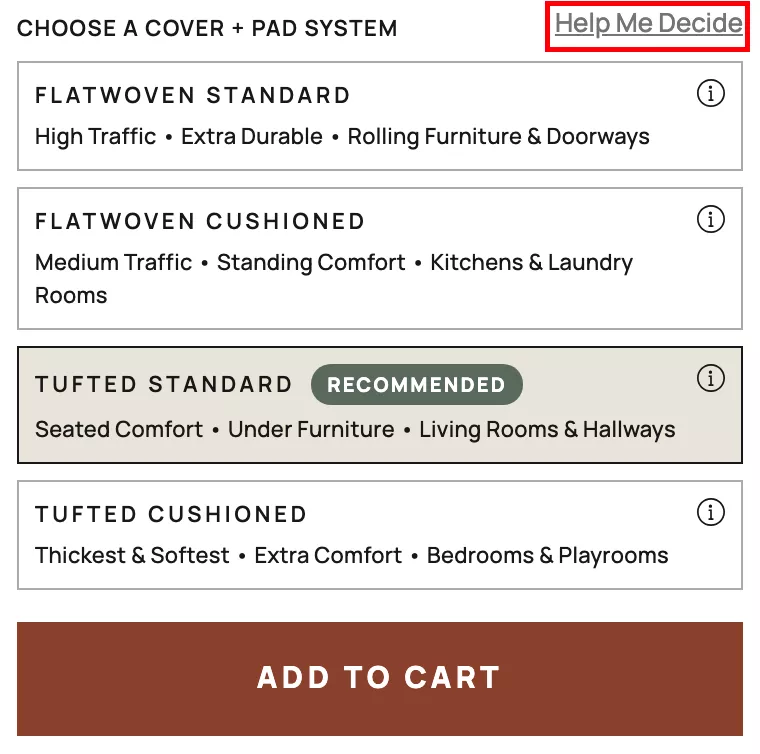Image resolution: width=760 pixels, height=754 pixels.
Task: Click the Living Rooms & Hallways description
Action: click(x=547, y=430)
